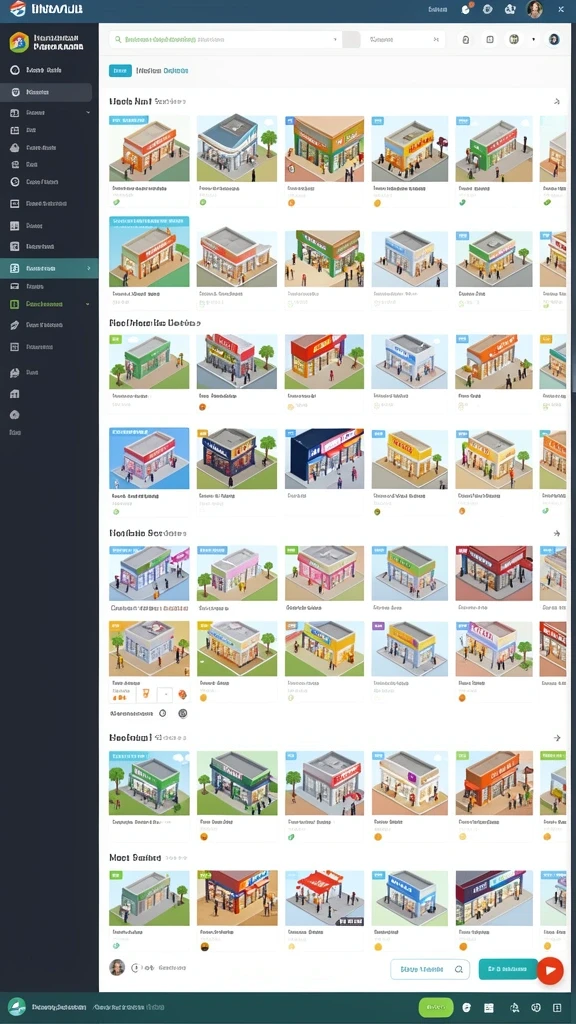Image resolution: width=576 pixels, height=1024 pixels.
Task: Open the colorful house logo in the sidebar
Action: click(19, 42)
